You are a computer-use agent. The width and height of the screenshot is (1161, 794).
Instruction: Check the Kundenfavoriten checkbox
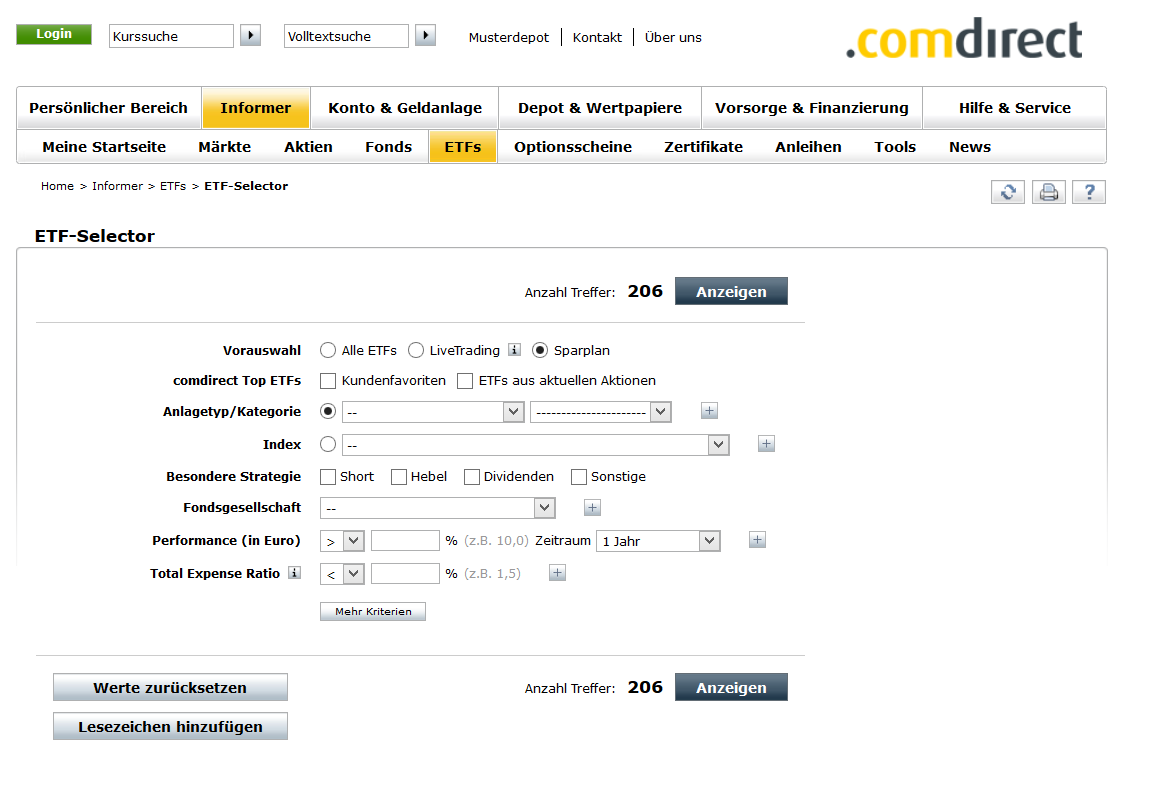point(328,381)
